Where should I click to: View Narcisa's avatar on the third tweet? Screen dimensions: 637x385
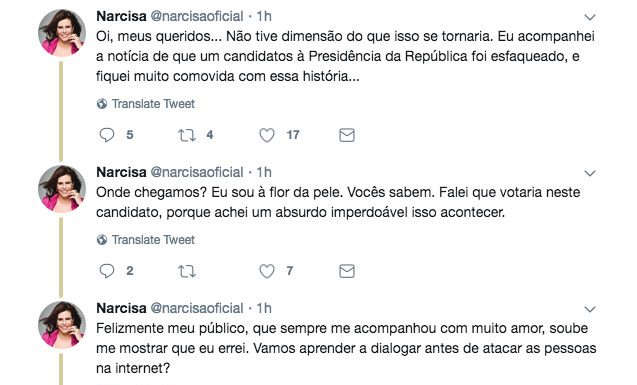[62, 325]
